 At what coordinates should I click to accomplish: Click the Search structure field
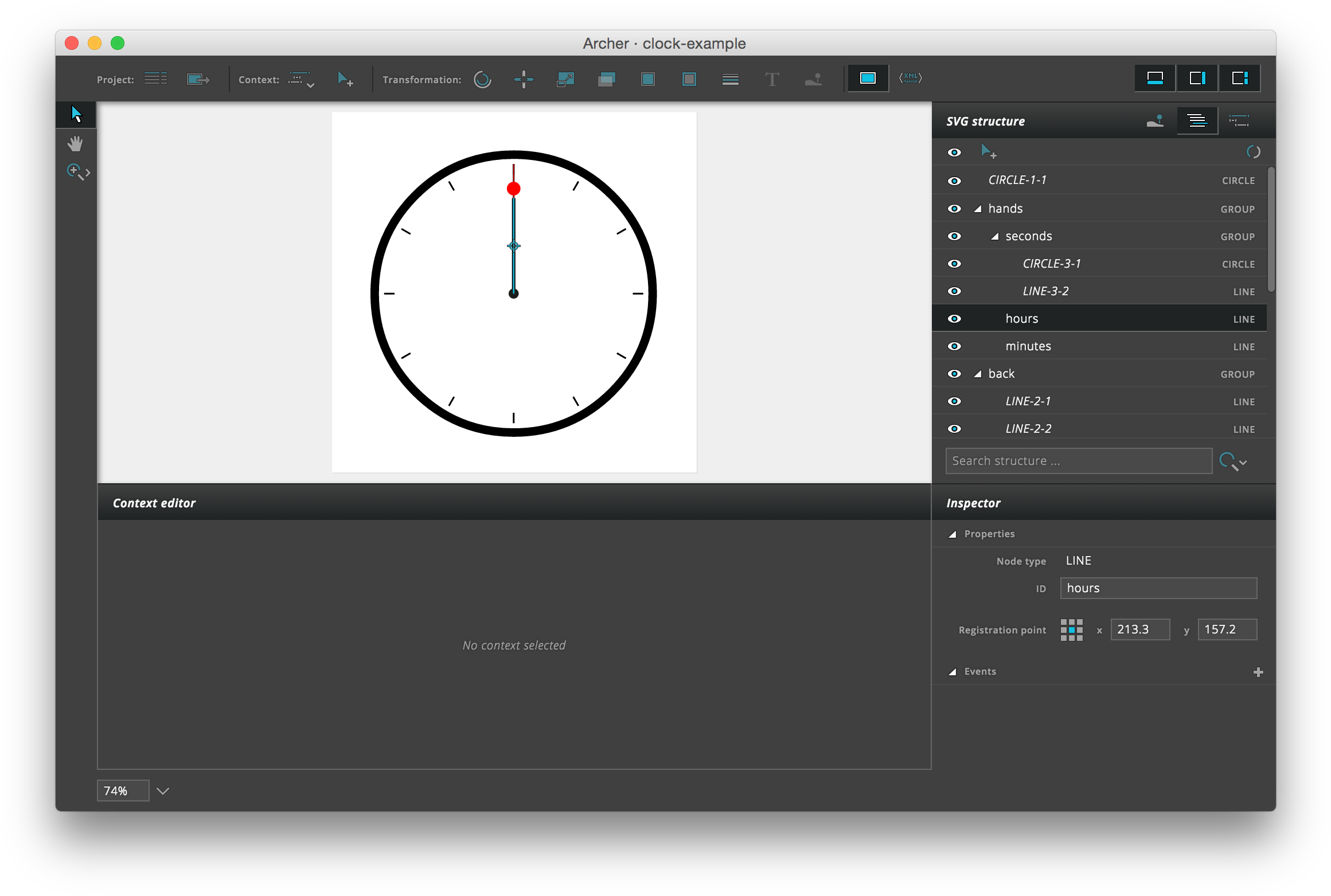(x=1079, y=461)
